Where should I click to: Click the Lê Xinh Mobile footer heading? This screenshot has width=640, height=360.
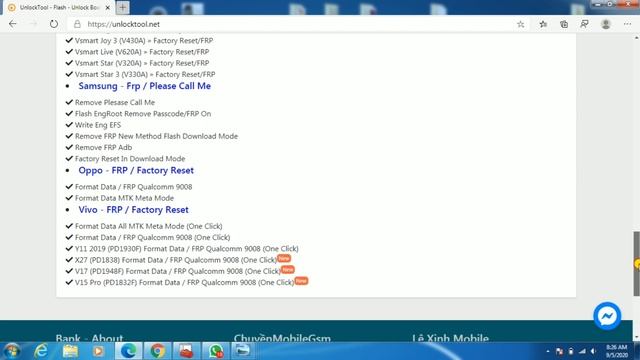[450, 338]
